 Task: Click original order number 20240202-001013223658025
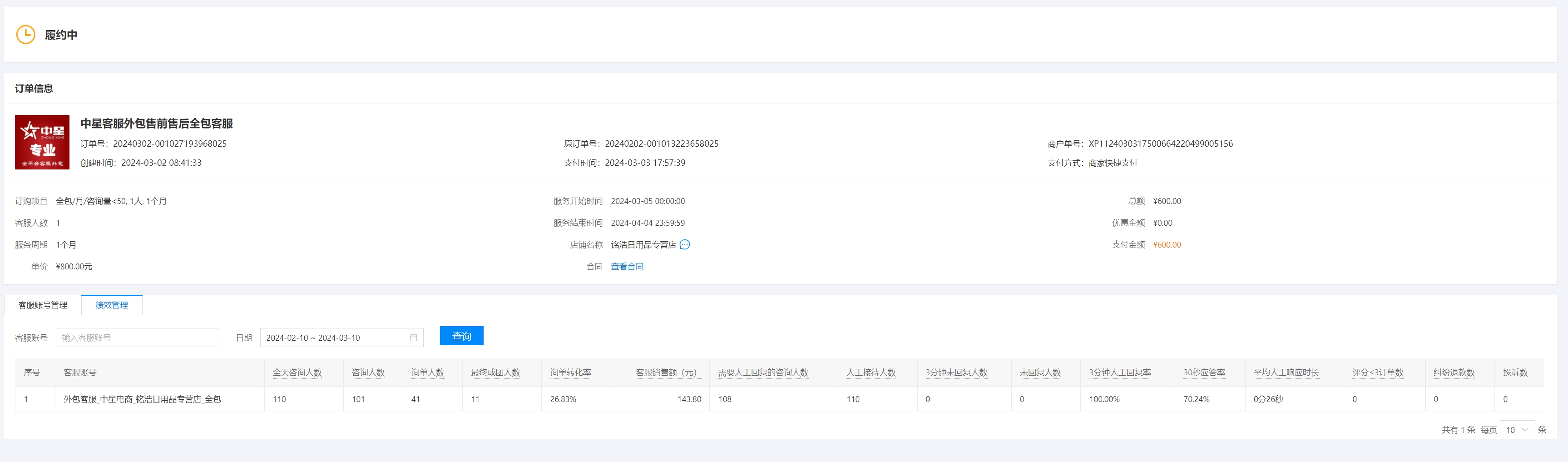pyautogui.click(x=662, y=144)
